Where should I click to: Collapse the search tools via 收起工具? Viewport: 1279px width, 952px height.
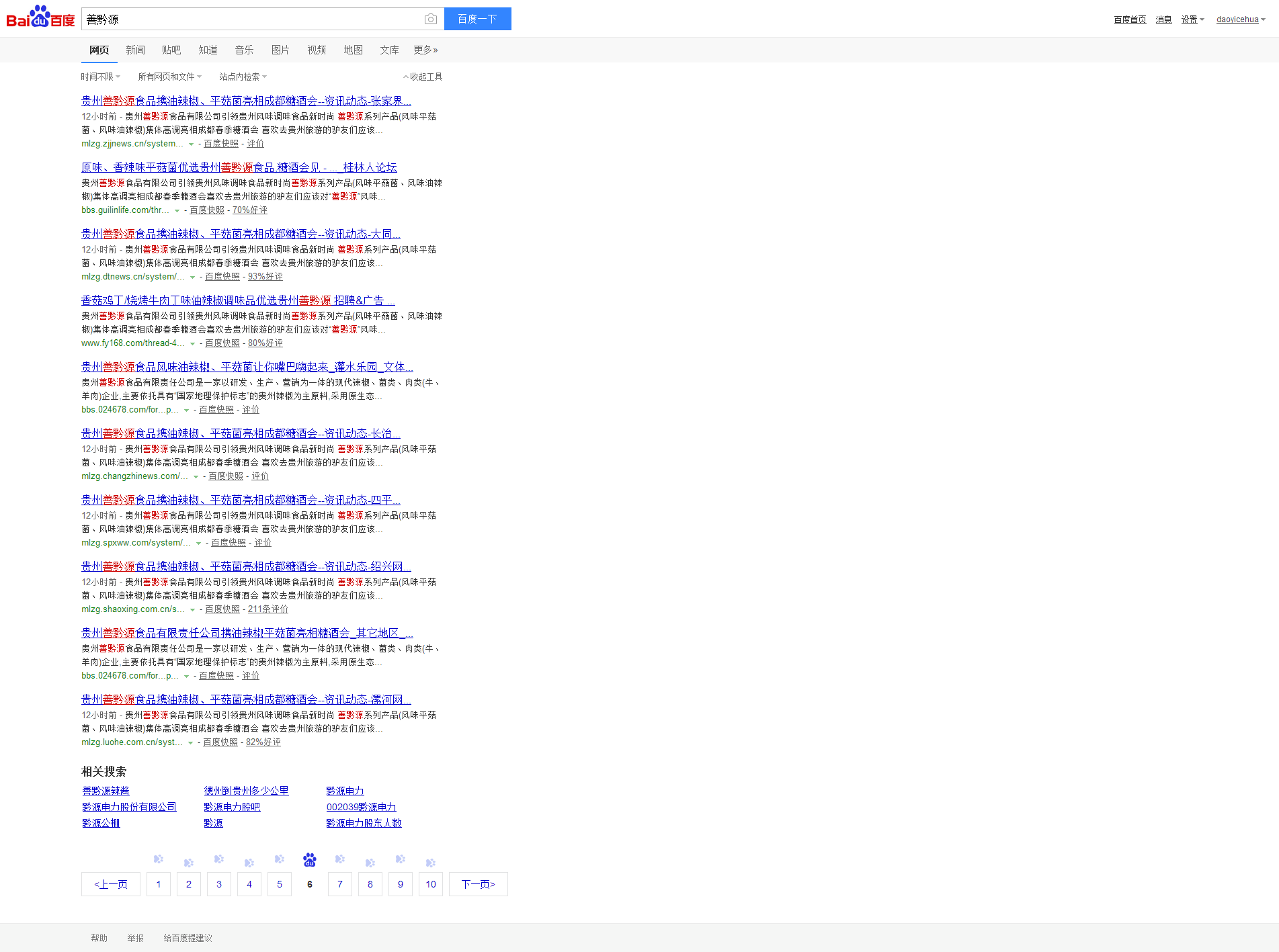[x=423, y=77]
